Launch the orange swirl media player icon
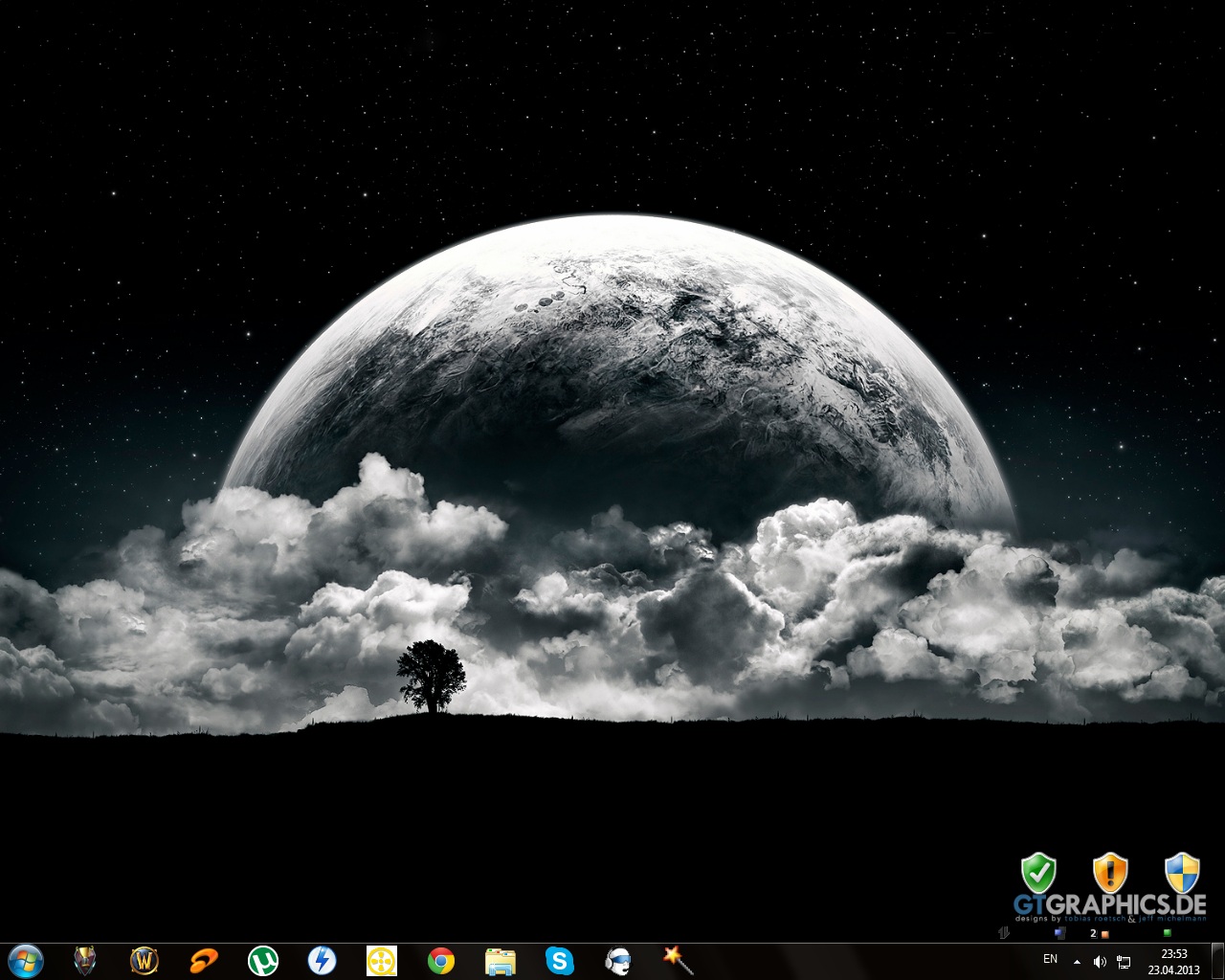Image resolution: width=1225 pixels, height=980 pixels. pyautogui.click(x=203, y=960)
